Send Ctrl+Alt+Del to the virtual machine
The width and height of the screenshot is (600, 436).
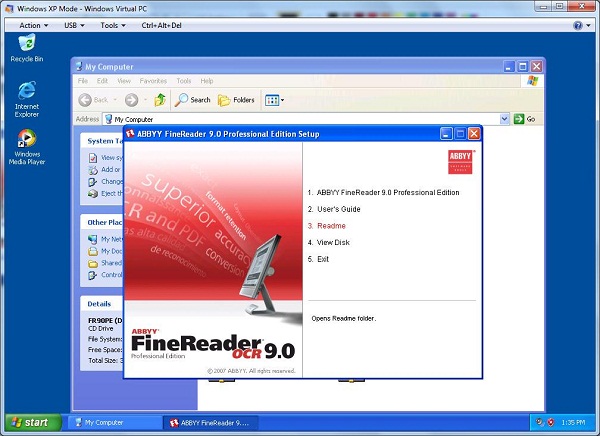point(161,25)
